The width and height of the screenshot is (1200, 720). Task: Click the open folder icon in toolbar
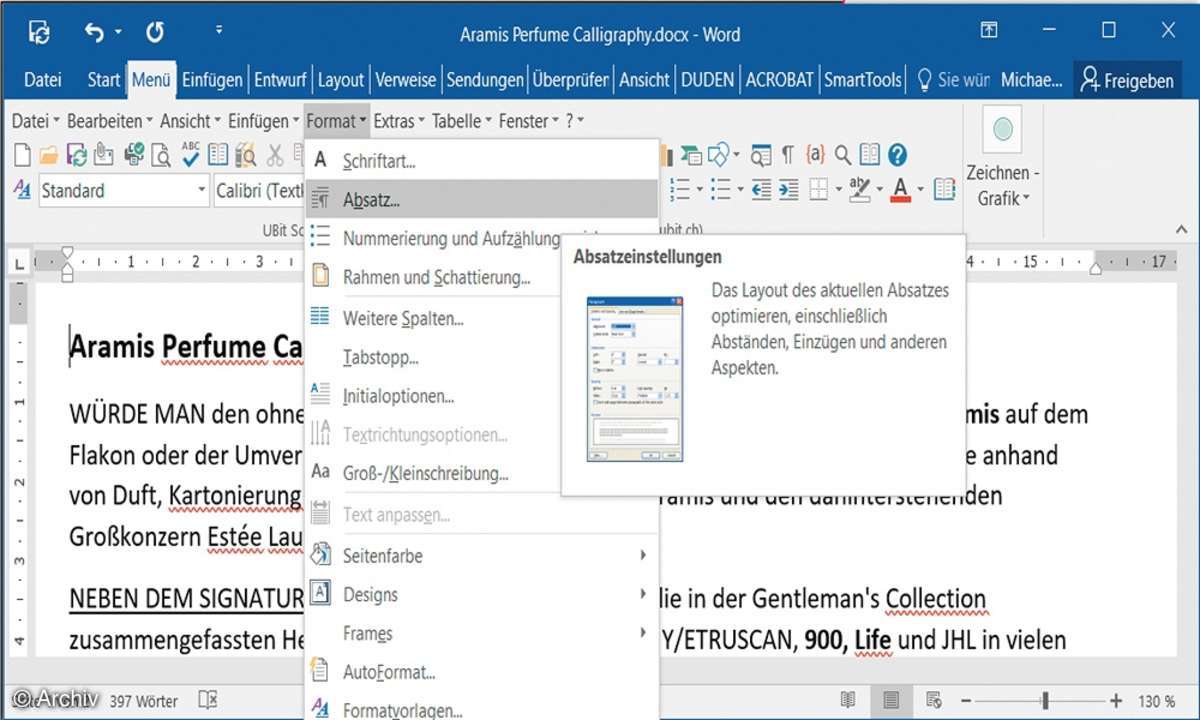pyautogui.click(x=49, y=155)
